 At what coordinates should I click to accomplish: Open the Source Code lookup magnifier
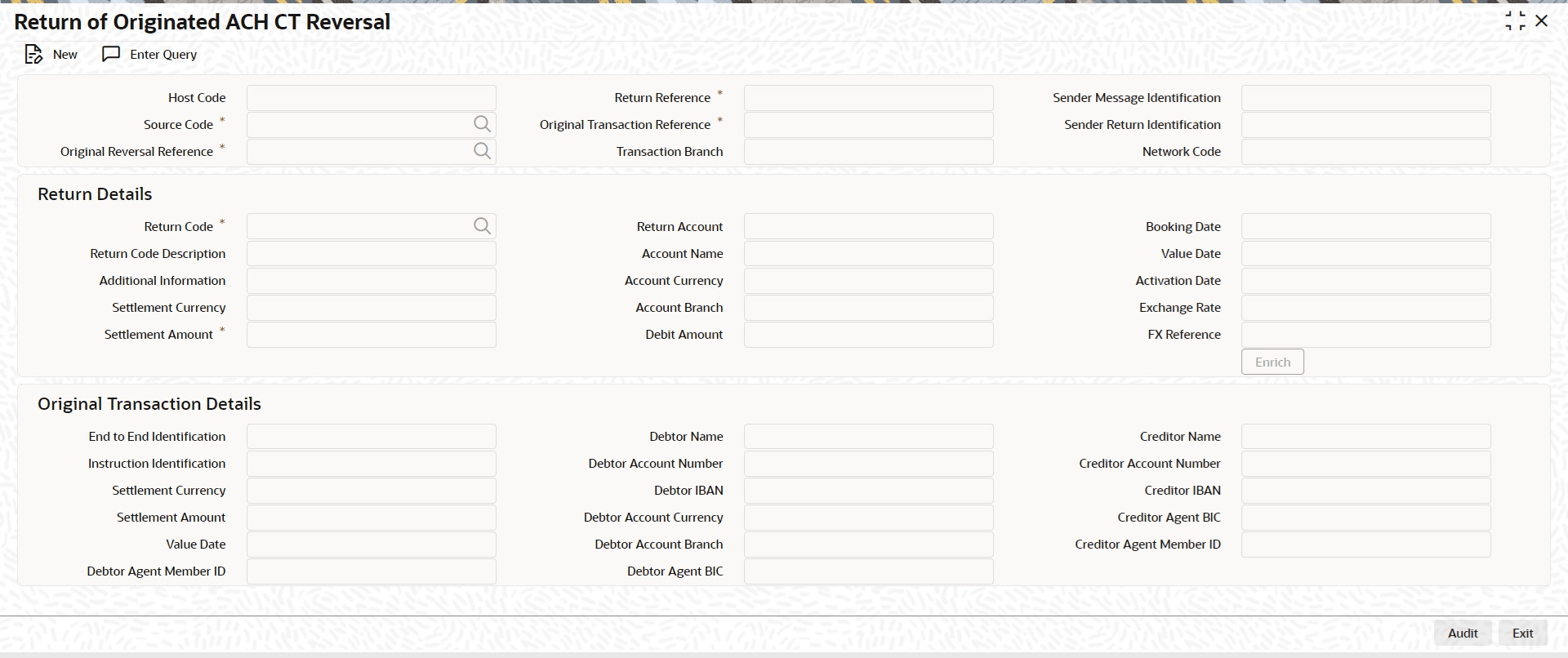(482, 124)
